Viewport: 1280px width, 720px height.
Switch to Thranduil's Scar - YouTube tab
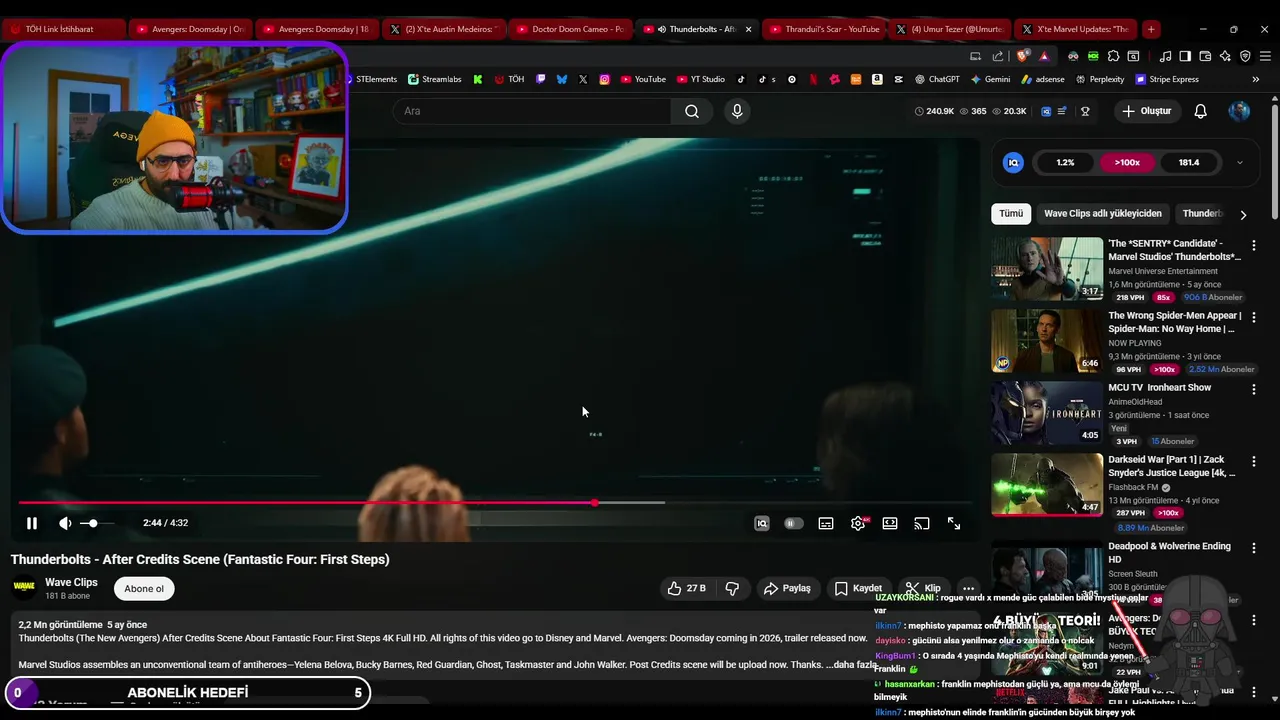tap(822, 29)
